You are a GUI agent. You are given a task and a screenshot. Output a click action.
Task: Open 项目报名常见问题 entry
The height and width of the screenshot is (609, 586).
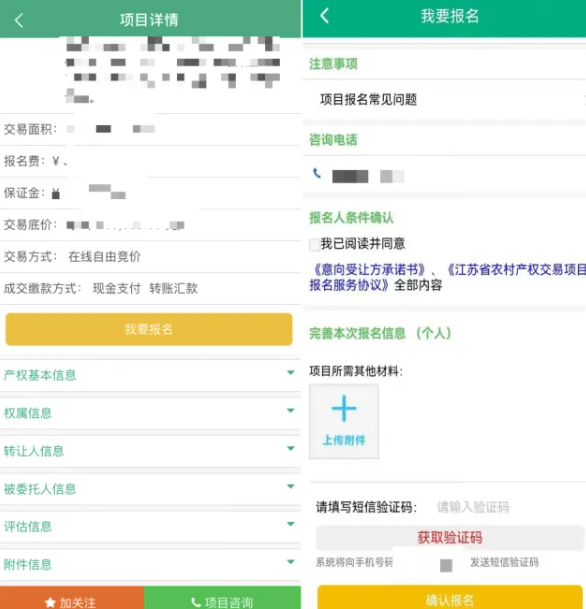444,100
